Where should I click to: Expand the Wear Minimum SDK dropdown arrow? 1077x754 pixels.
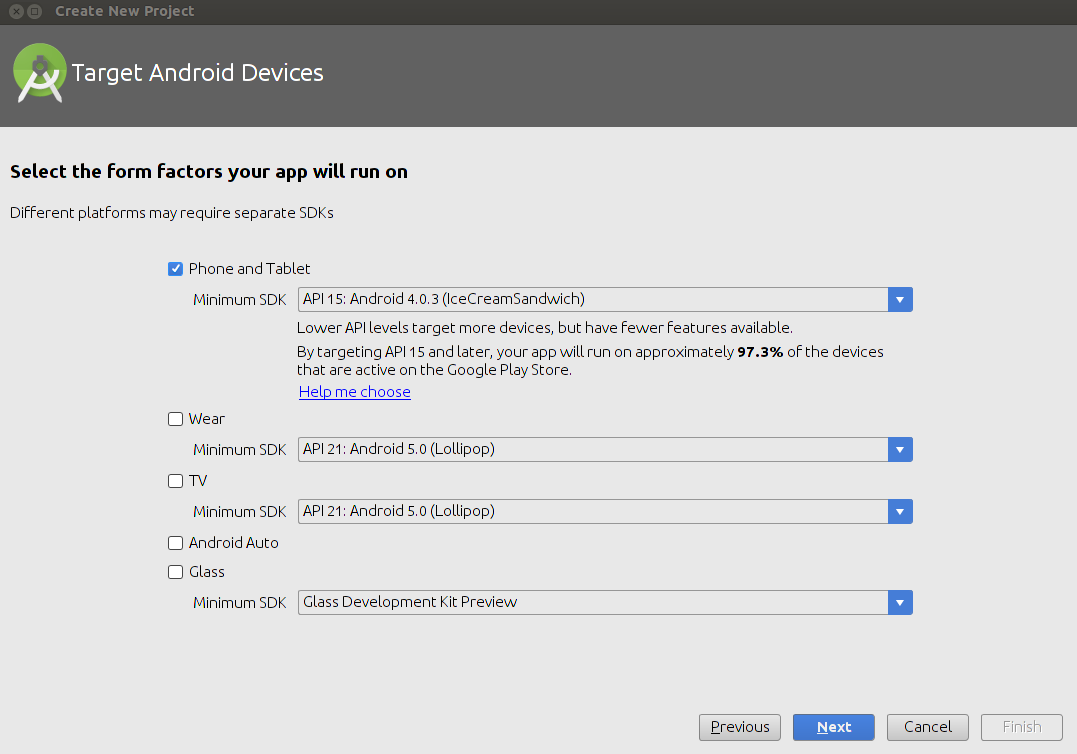pos(900,450)
